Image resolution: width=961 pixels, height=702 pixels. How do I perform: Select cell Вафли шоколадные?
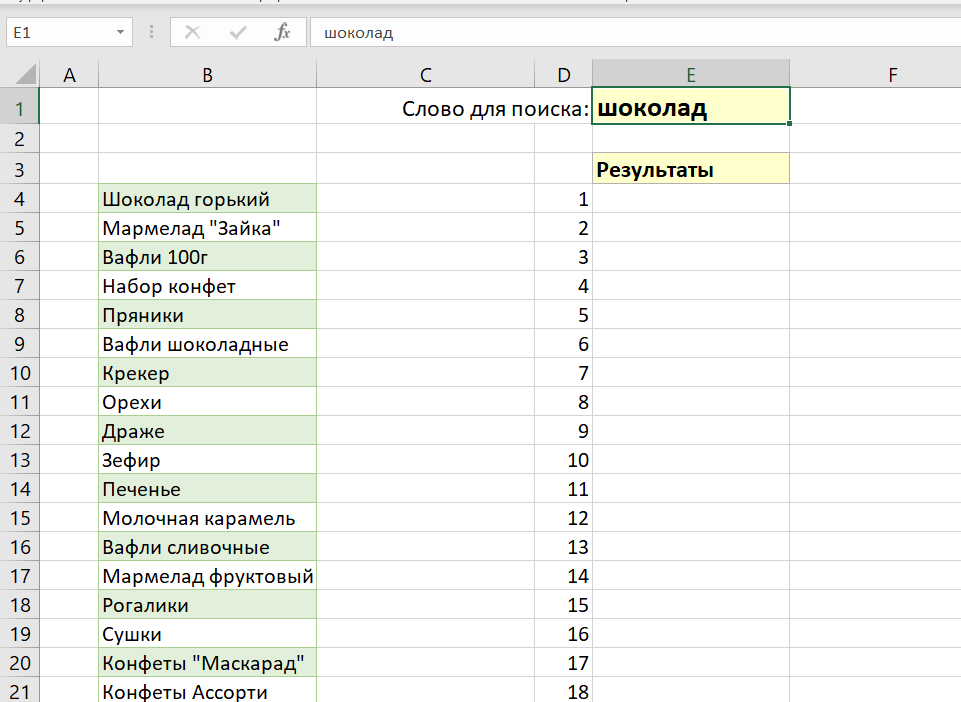pos(207,344)
